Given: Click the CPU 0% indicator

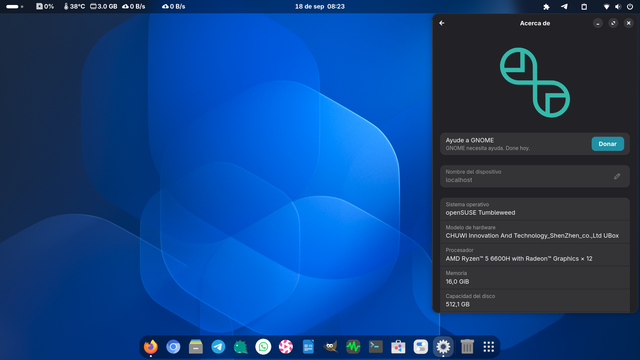Looking at the screenshot, I should tap(45, 7).
